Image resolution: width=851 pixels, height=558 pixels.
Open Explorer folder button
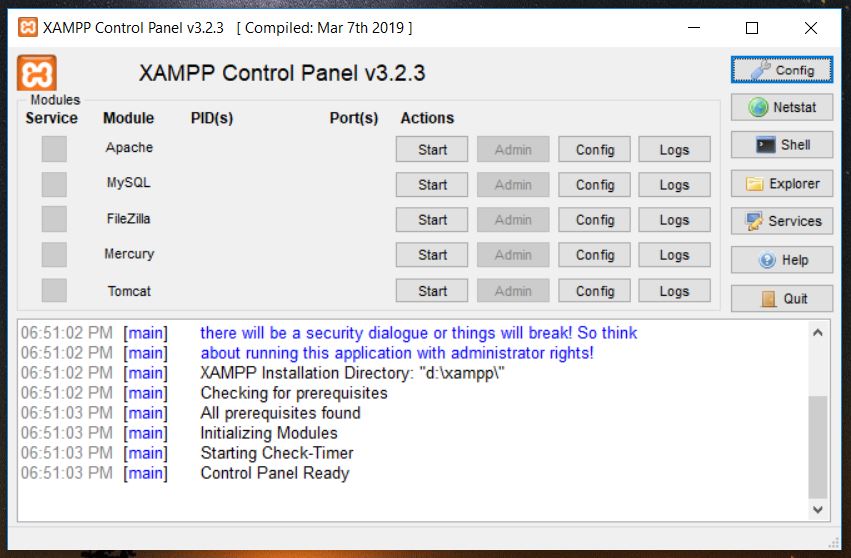(x=782, y=183)
